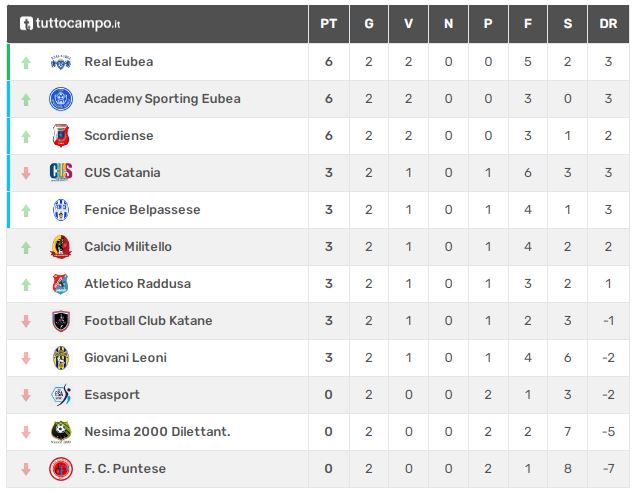Click the Calcio Militello crest

61,247
